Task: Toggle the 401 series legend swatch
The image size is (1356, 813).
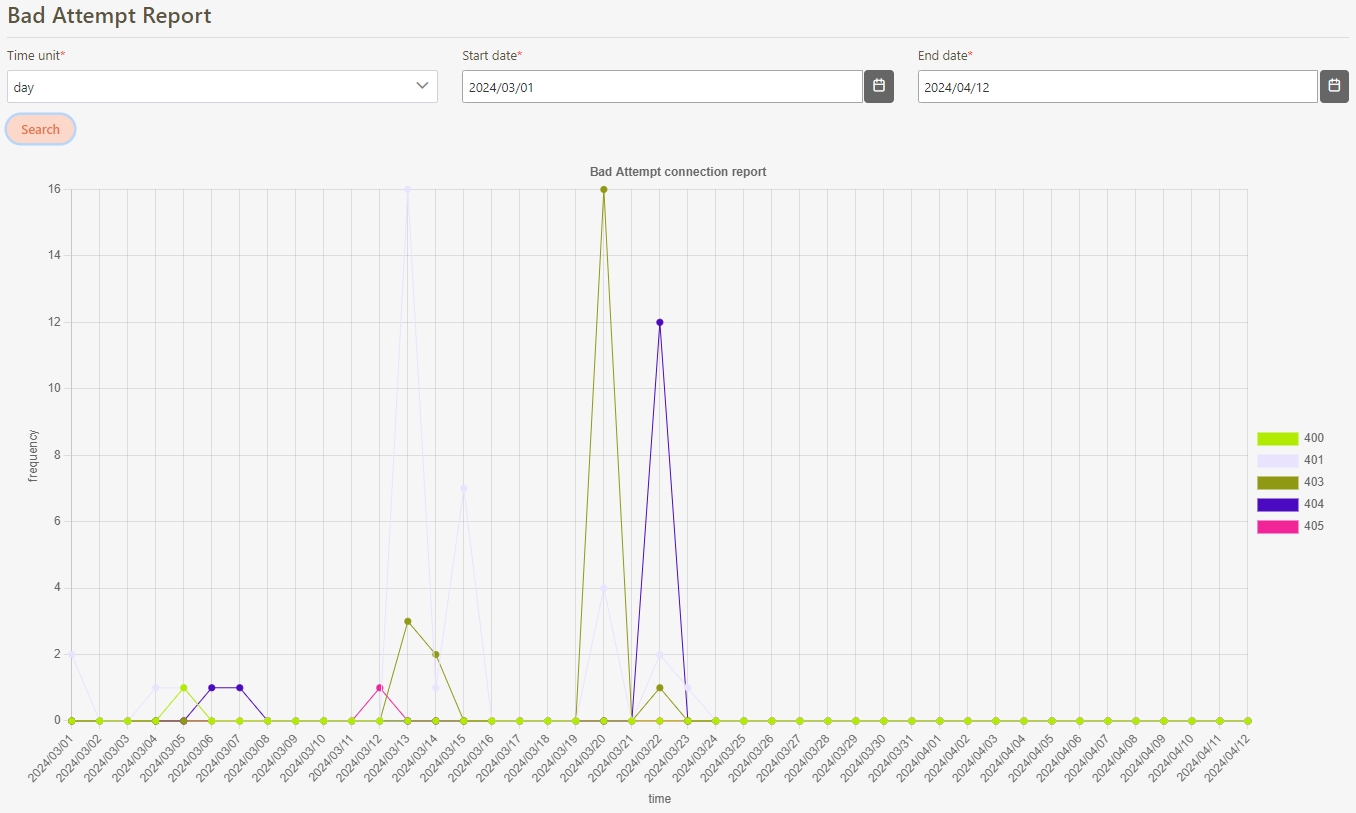Action: tap(1277, 460)
